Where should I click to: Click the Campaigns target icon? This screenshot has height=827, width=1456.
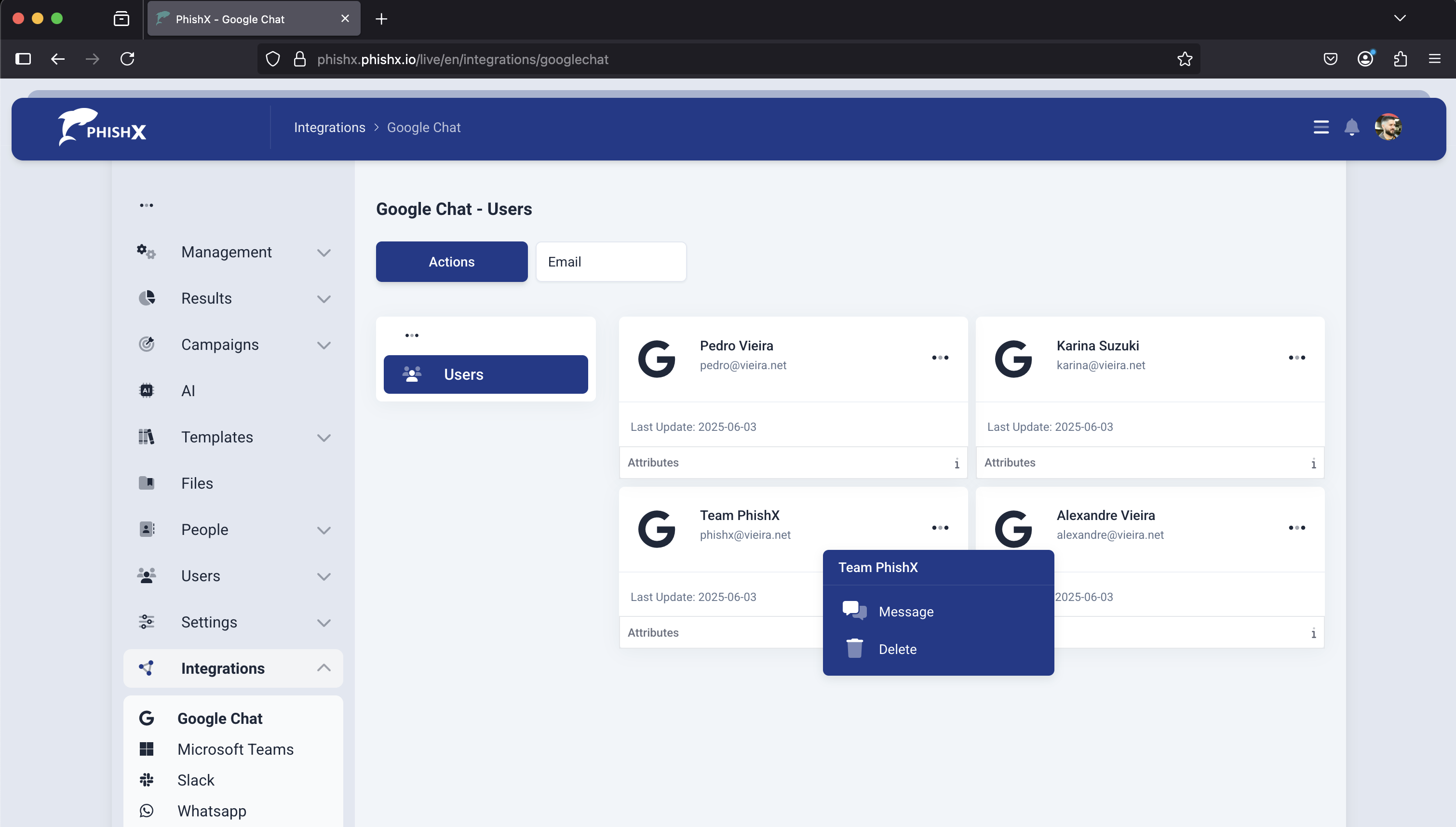coord(147,344)
